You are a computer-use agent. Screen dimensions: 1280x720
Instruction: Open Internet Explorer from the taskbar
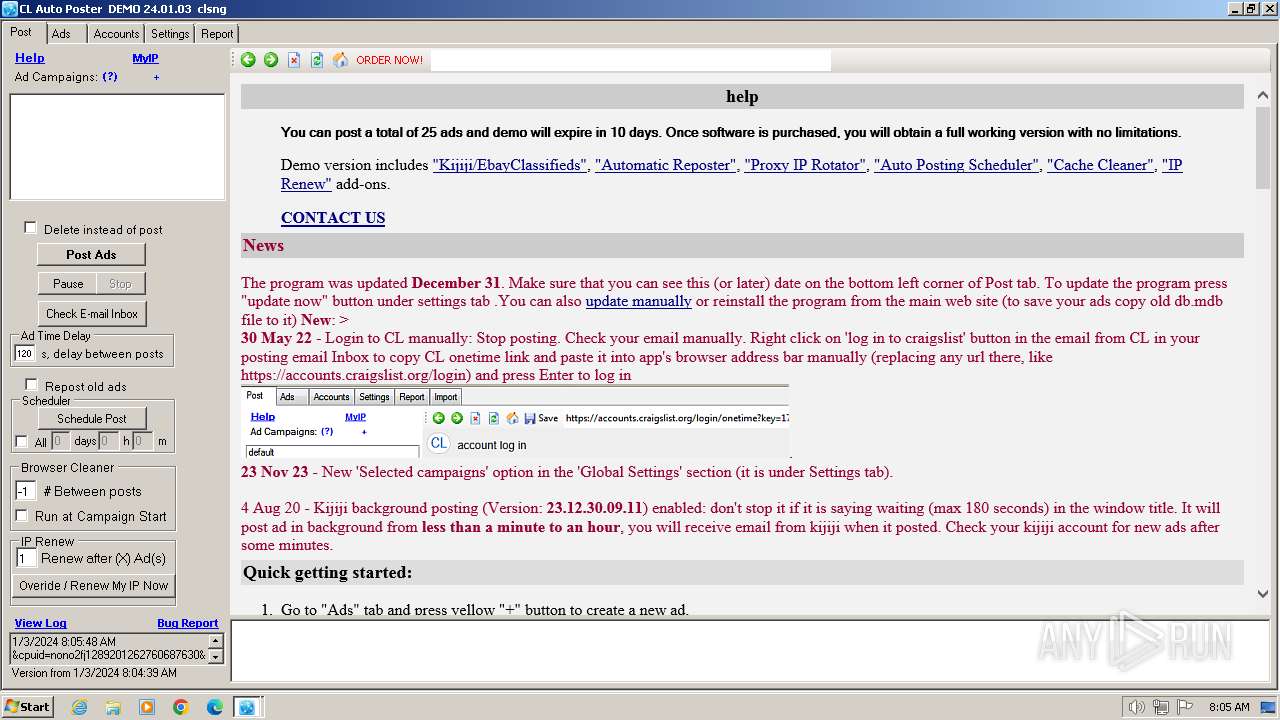(80, 707)
